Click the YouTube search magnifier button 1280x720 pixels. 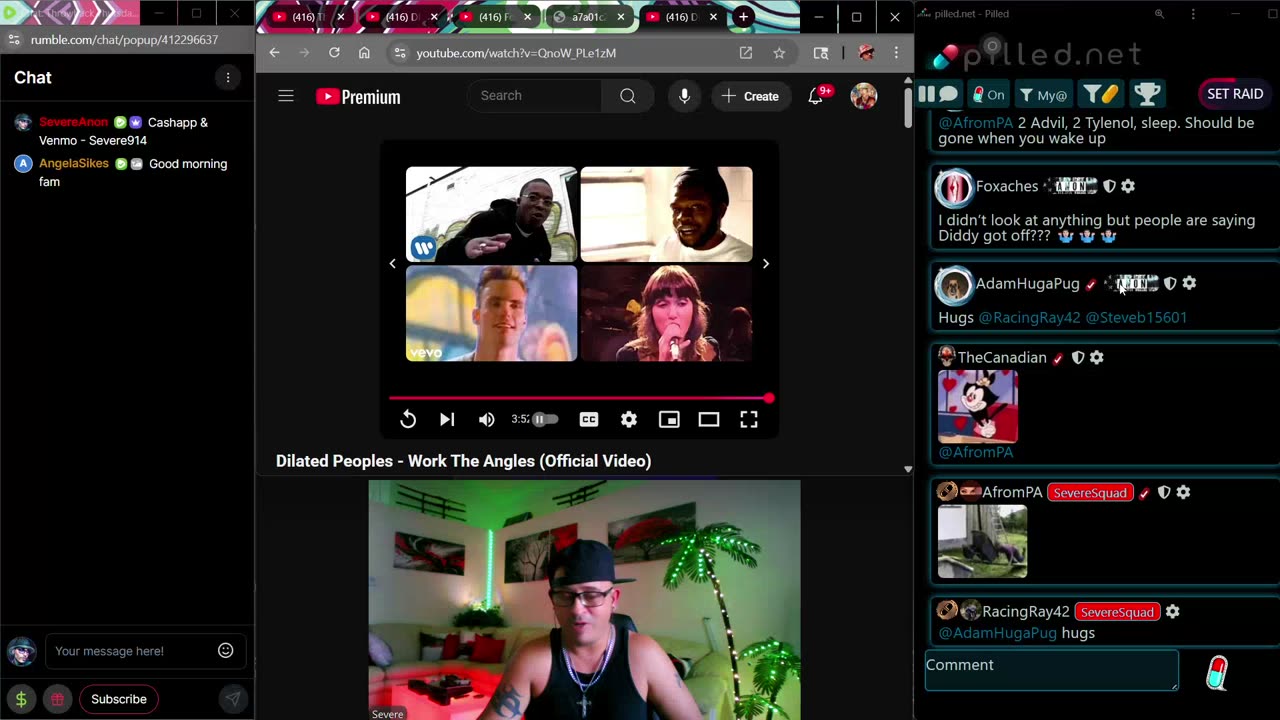pos(627,96)
